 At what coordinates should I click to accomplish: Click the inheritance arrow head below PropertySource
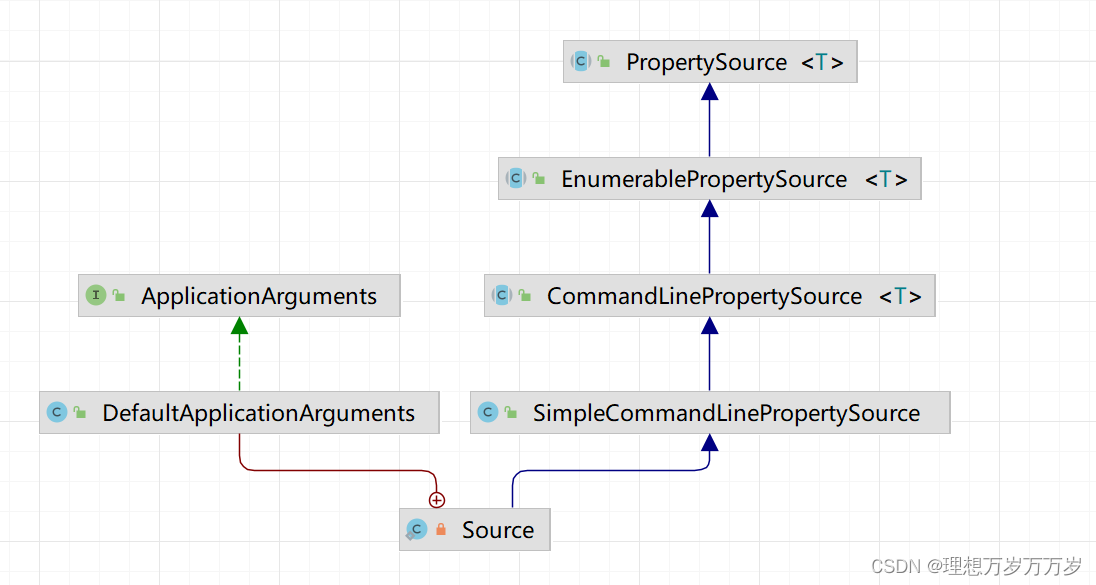[x=710, y=91]
